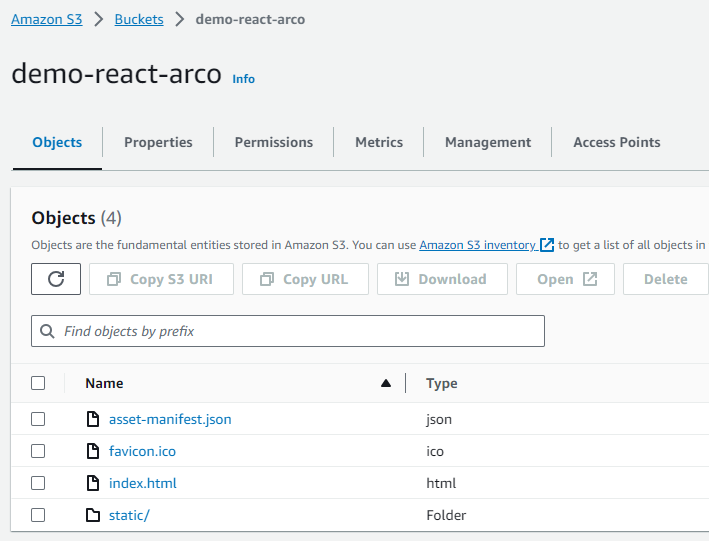Screen dimensions: 709x541
Task: Open favicon.ico object link
Action: tap(142, 451)
